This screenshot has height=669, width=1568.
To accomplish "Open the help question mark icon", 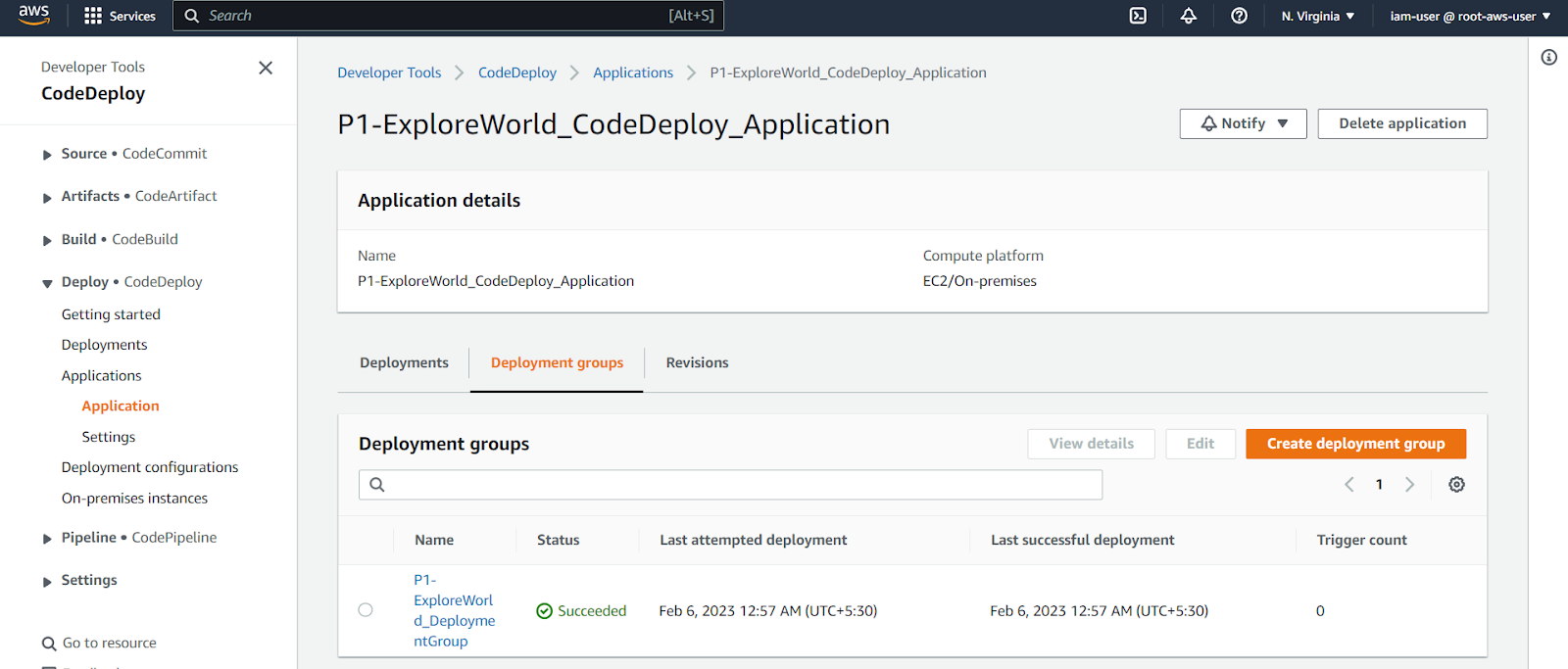I will coord(1240,16).
